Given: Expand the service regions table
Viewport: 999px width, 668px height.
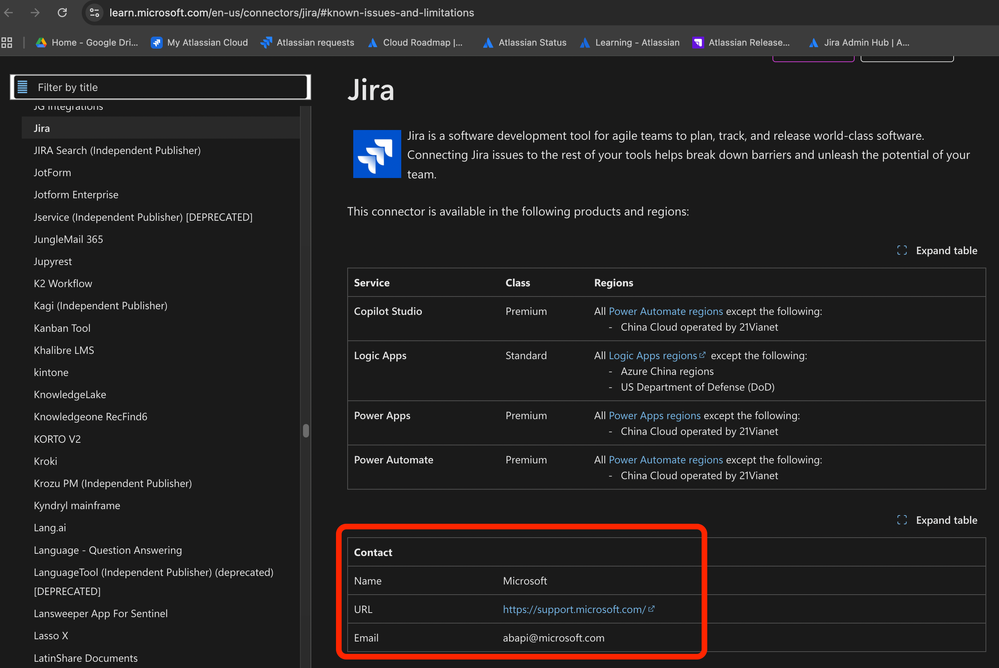Looking at the screenshot, I should click(937, 250).
